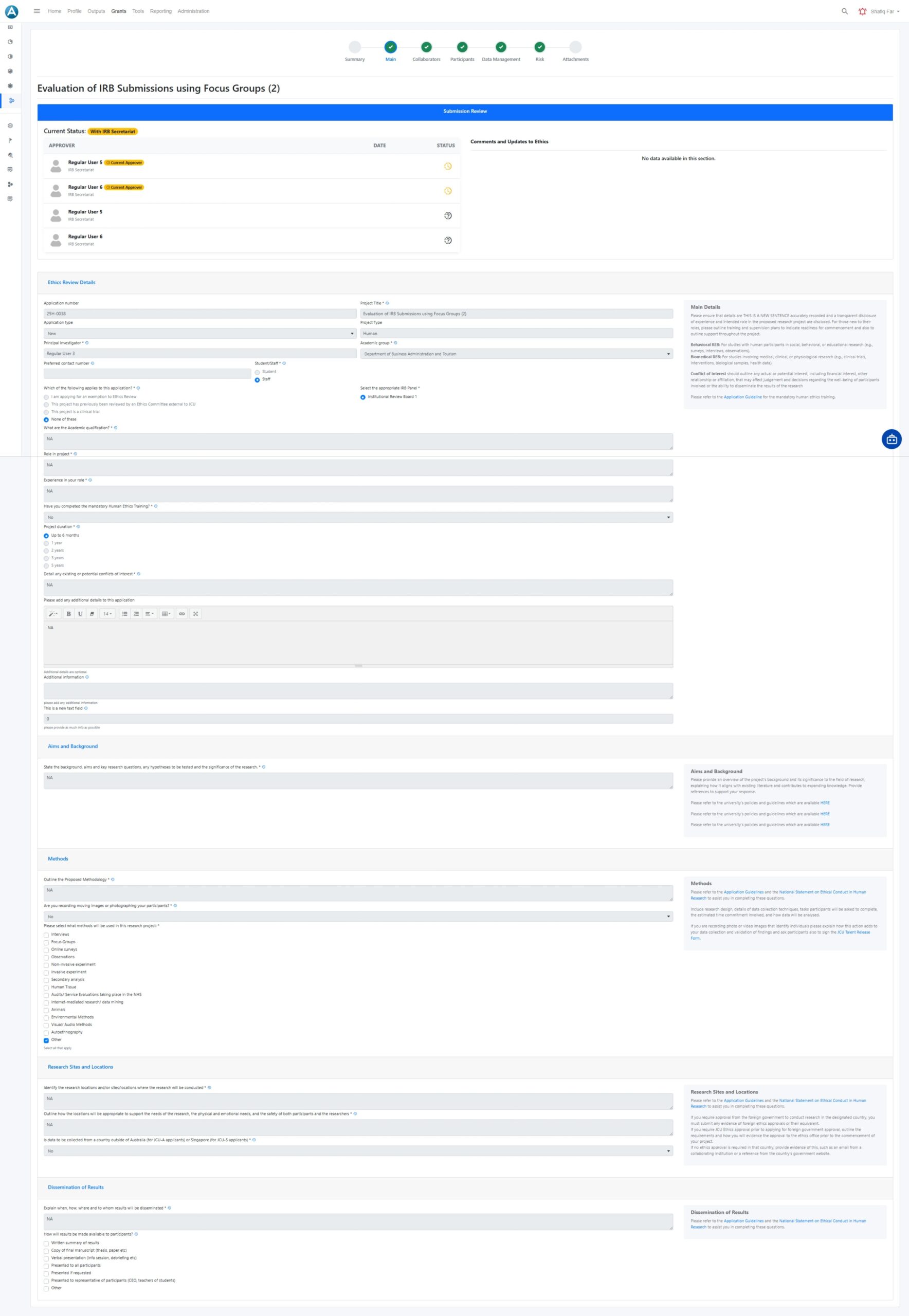Image resolution: width=909 pixels, height=1316 pixels.
Task: Click the notifications bell icon
Action: click(862, 11)
